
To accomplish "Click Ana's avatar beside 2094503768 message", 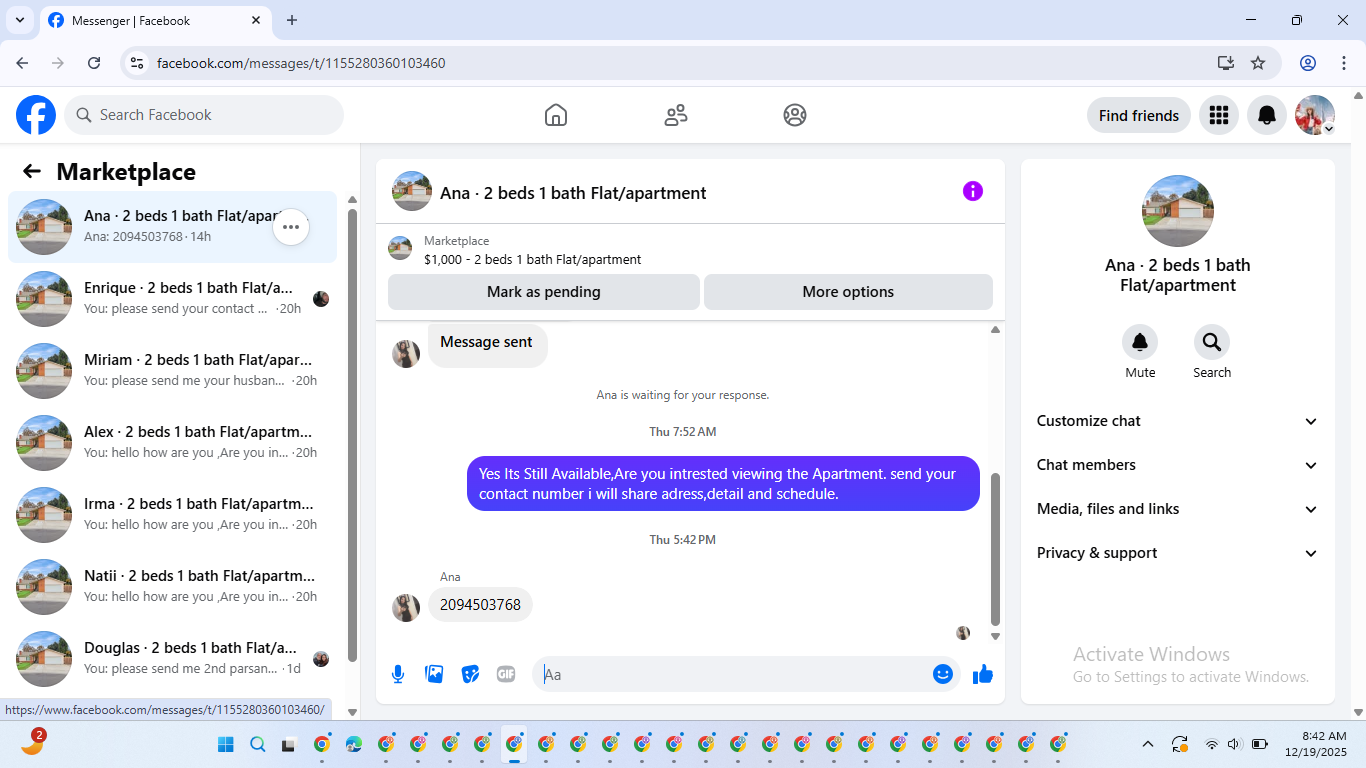I will pyautogui.click(x=406, y=607).
